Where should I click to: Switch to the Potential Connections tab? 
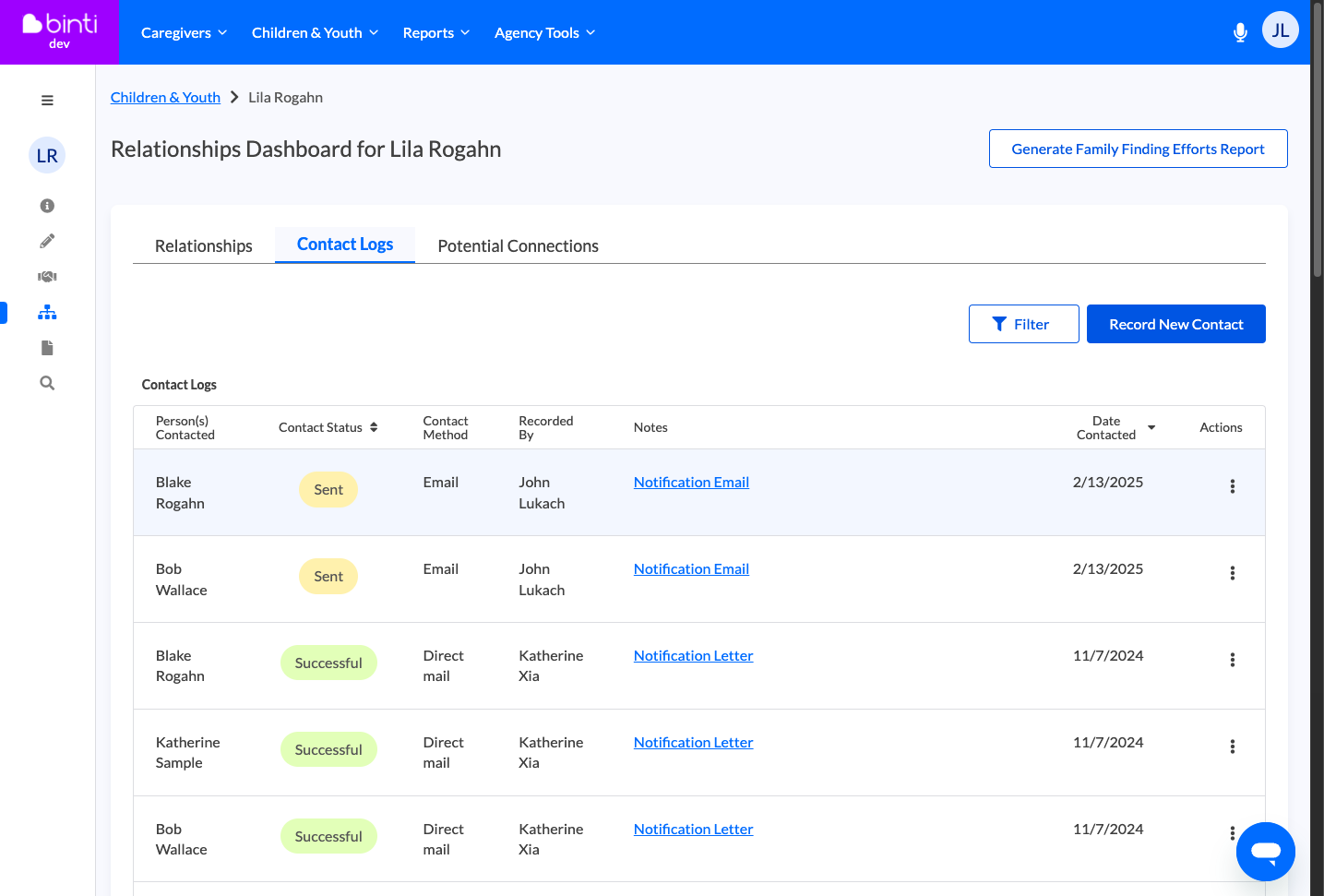[519, 246]
